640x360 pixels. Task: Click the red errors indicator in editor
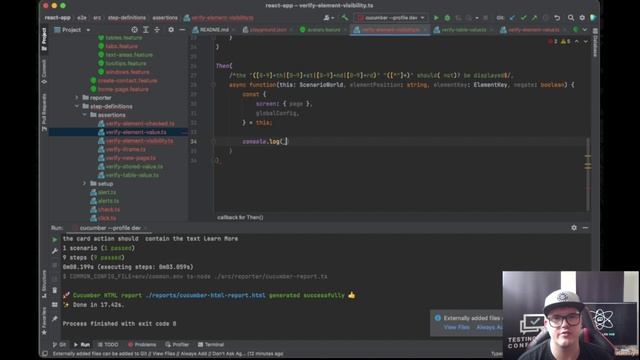pos(553,41)
